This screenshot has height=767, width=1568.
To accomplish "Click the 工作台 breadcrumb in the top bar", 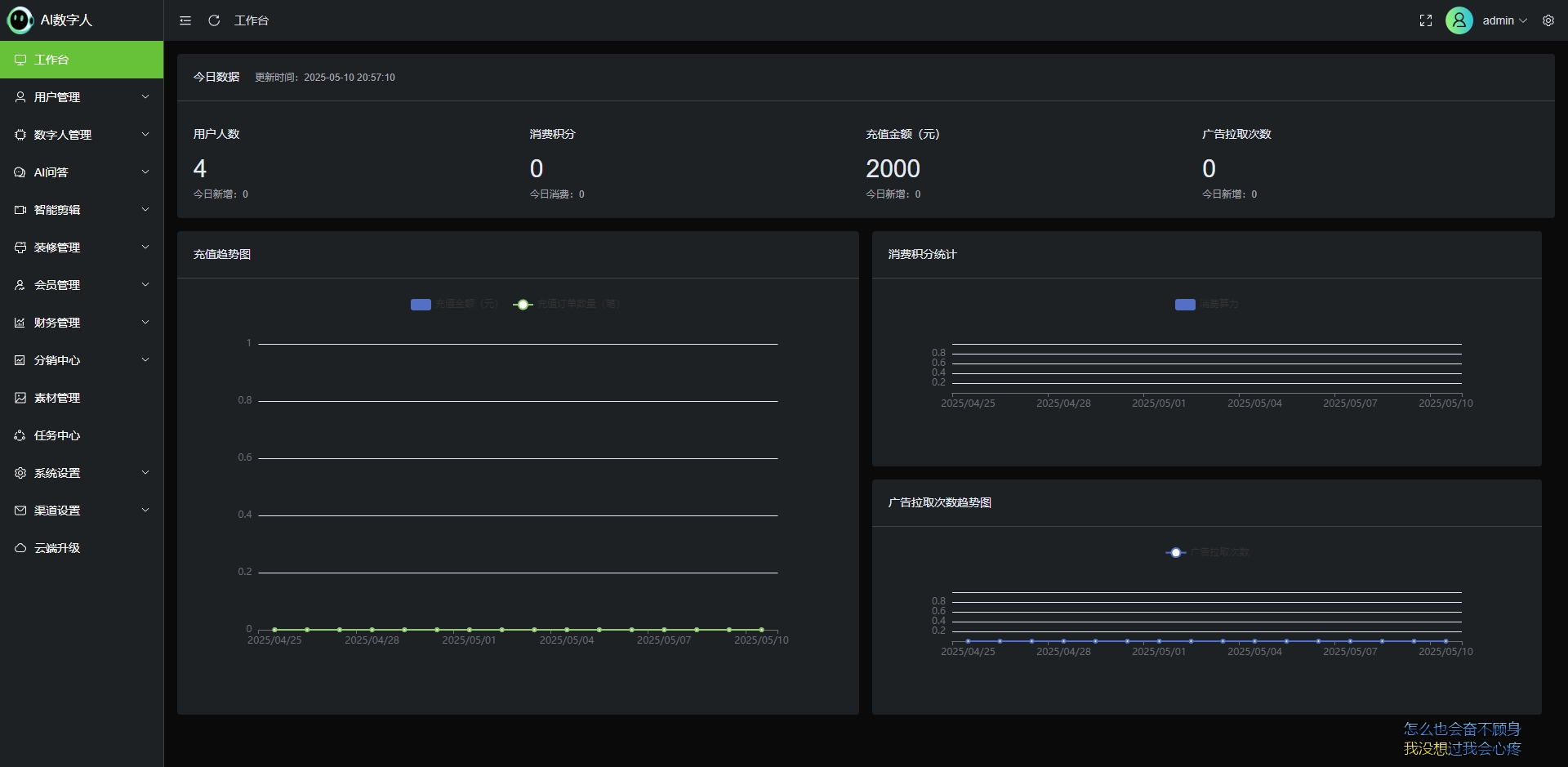I will [x=252, y=20].
